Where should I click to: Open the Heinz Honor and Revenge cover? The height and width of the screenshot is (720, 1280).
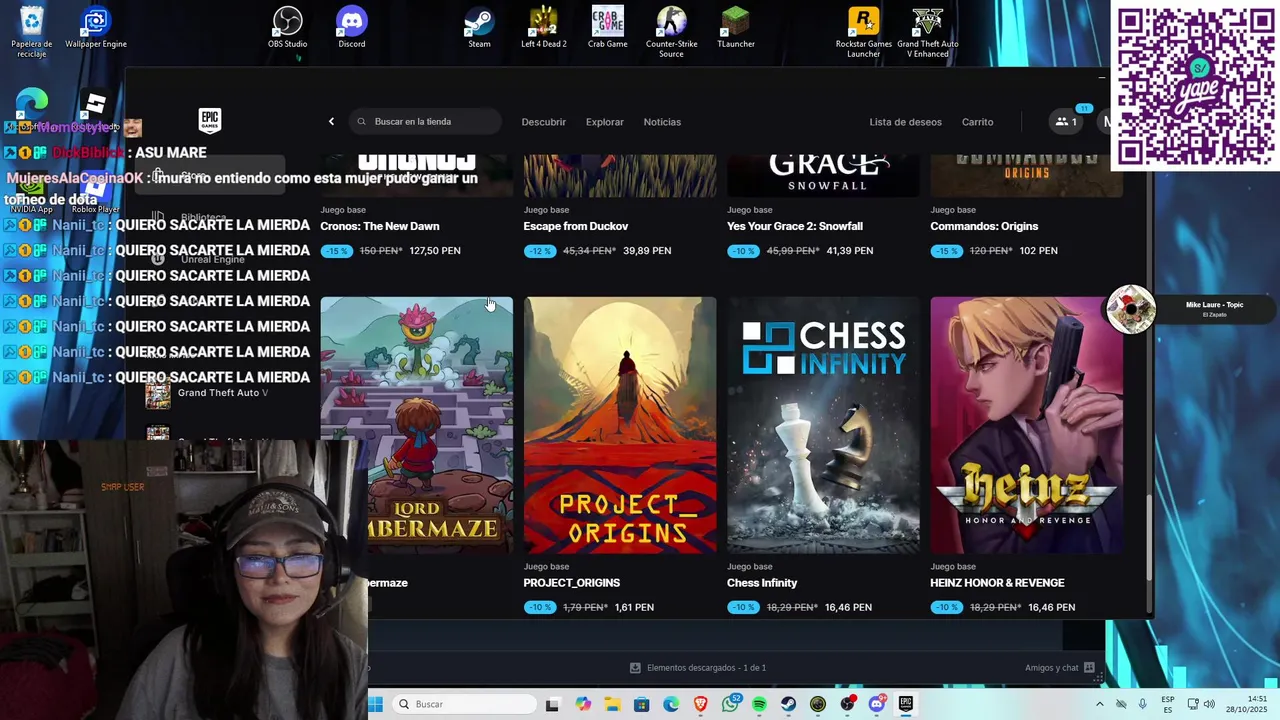[1027, 425]
